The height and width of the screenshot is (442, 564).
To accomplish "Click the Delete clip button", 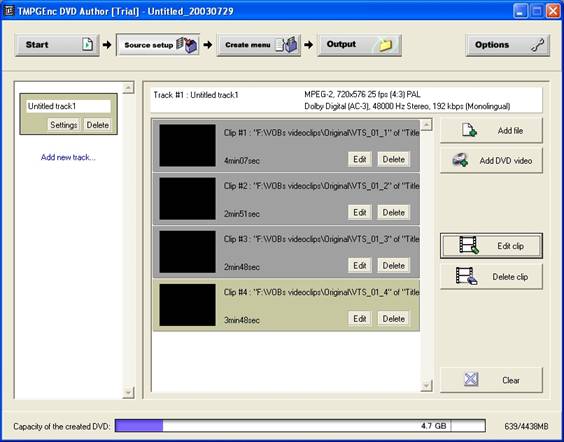I will click(491, 277).
